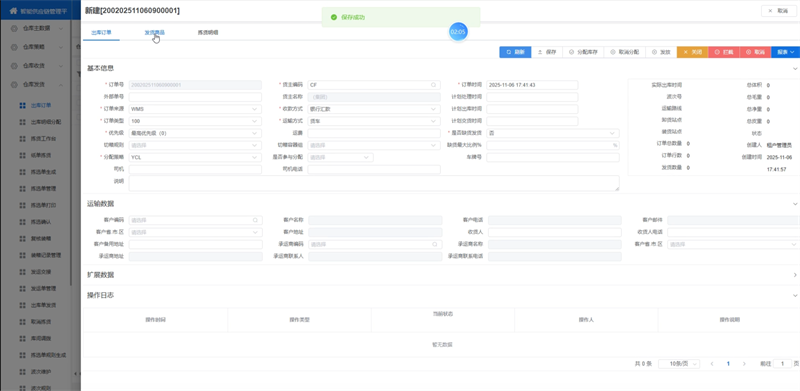The width and height of the screenshot is (800, 391).
Task: Open the 优先级 dropdown
Action: point(195,133)
